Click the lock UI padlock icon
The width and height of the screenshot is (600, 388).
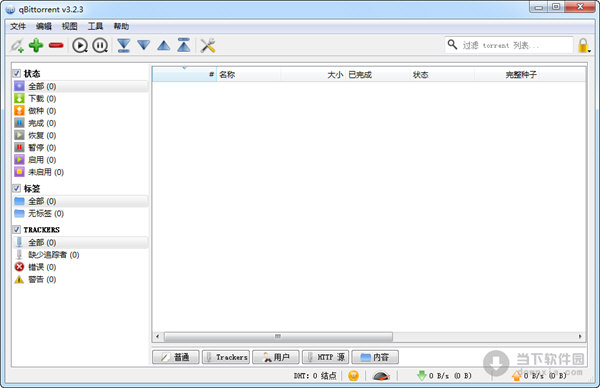(x=583, y=46)
